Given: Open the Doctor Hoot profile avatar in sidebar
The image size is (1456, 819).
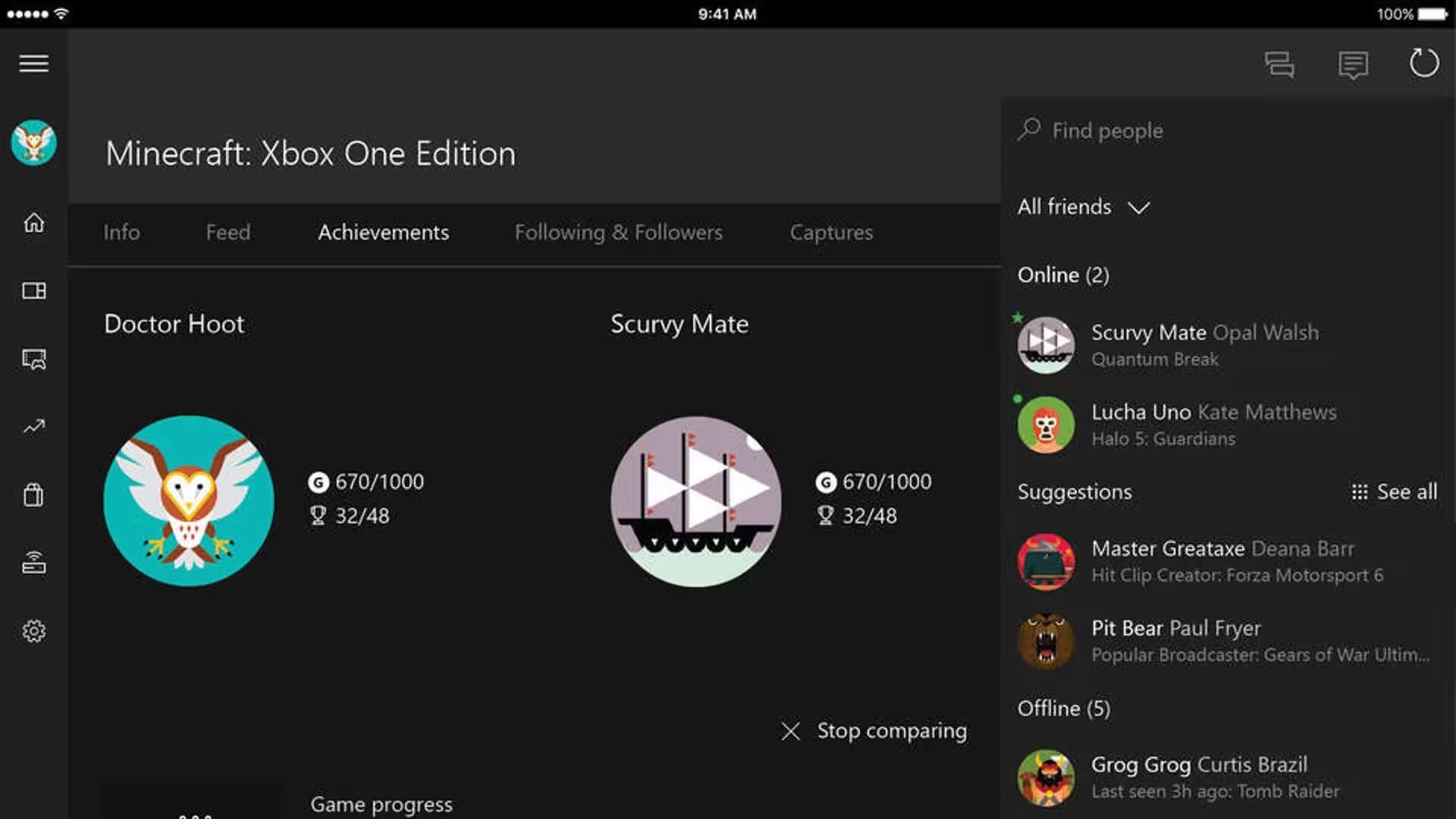Looking at the screenshot, I should pyautogui.click(x=34, y=143).
